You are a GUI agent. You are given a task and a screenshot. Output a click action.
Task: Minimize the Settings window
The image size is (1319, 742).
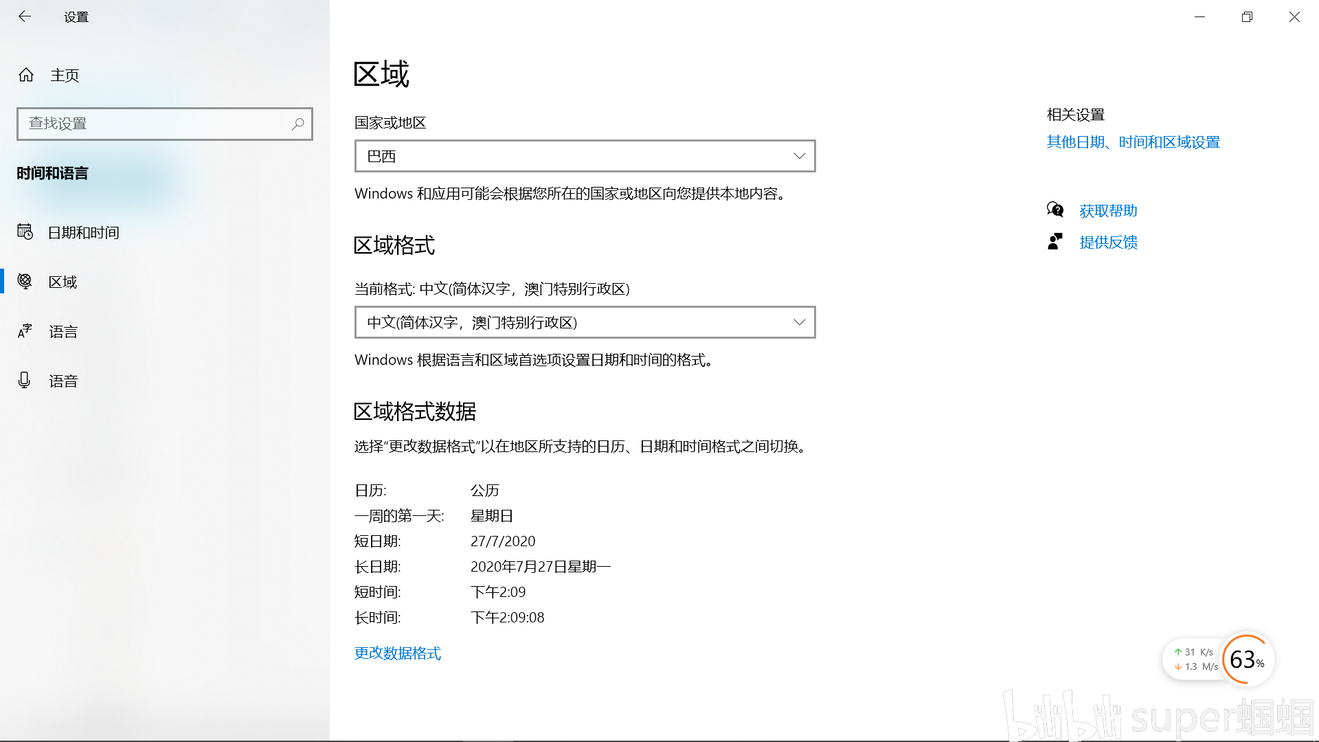click(1200, 17)
